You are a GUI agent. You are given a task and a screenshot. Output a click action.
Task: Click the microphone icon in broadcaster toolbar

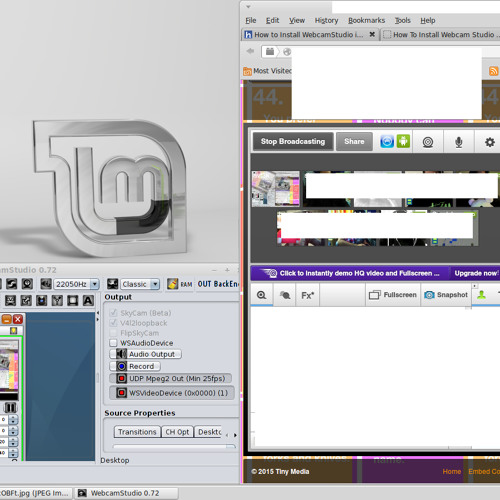click(x=459, y=142)
